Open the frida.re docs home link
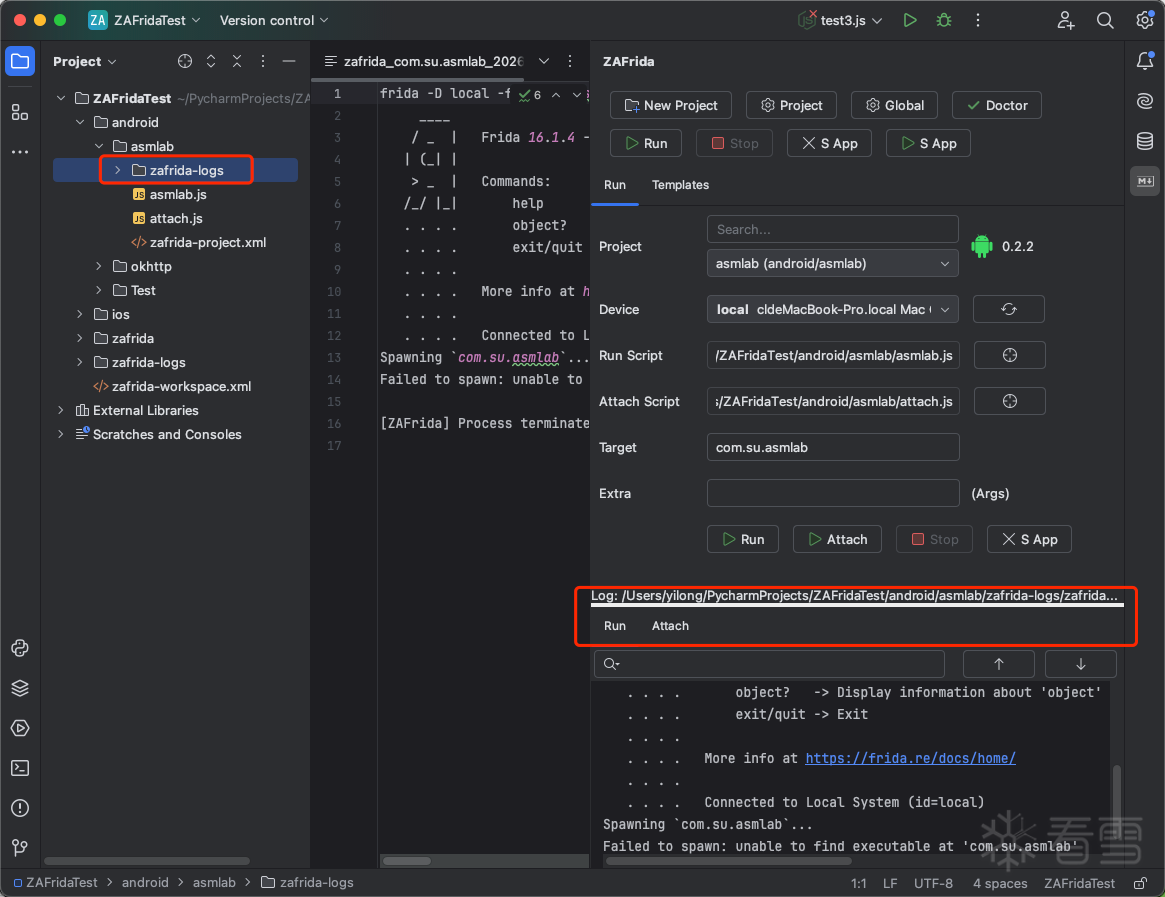1165x897 pixels. tap(910, 758)
